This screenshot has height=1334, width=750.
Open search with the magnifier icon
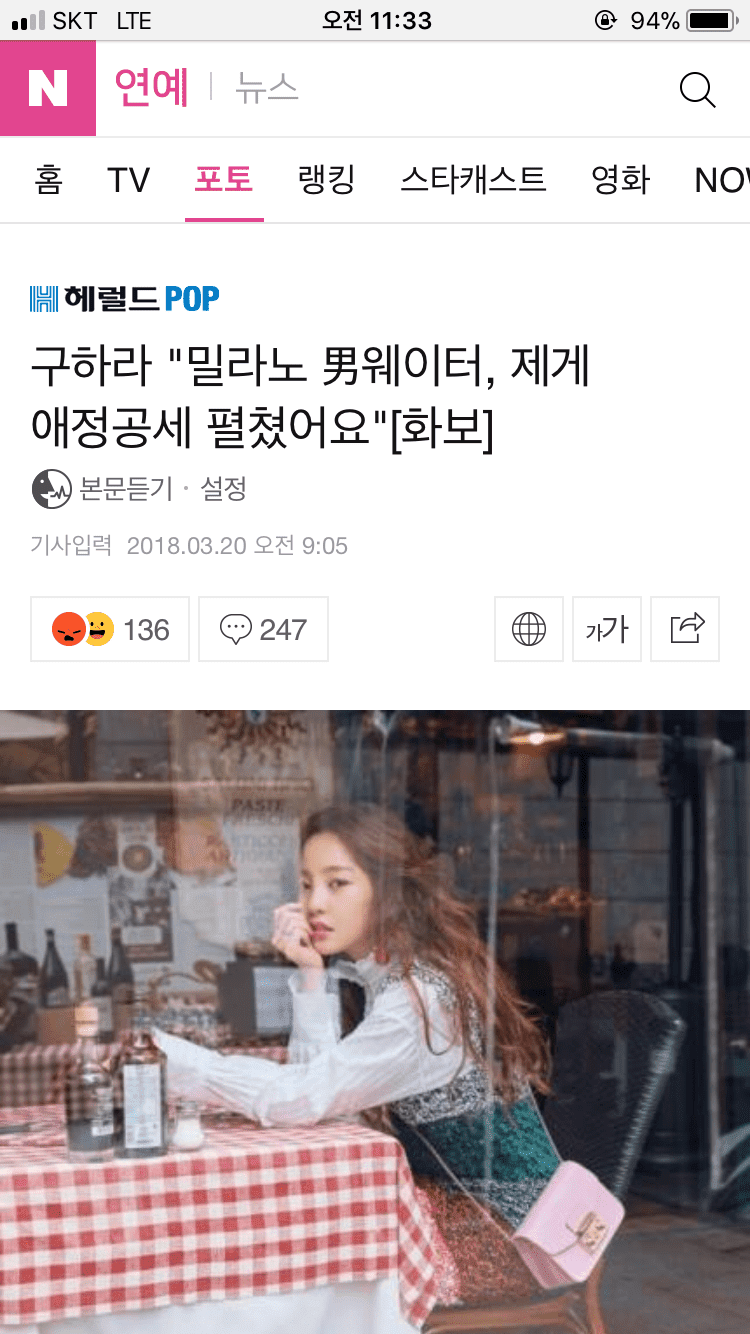click(697, 89)
